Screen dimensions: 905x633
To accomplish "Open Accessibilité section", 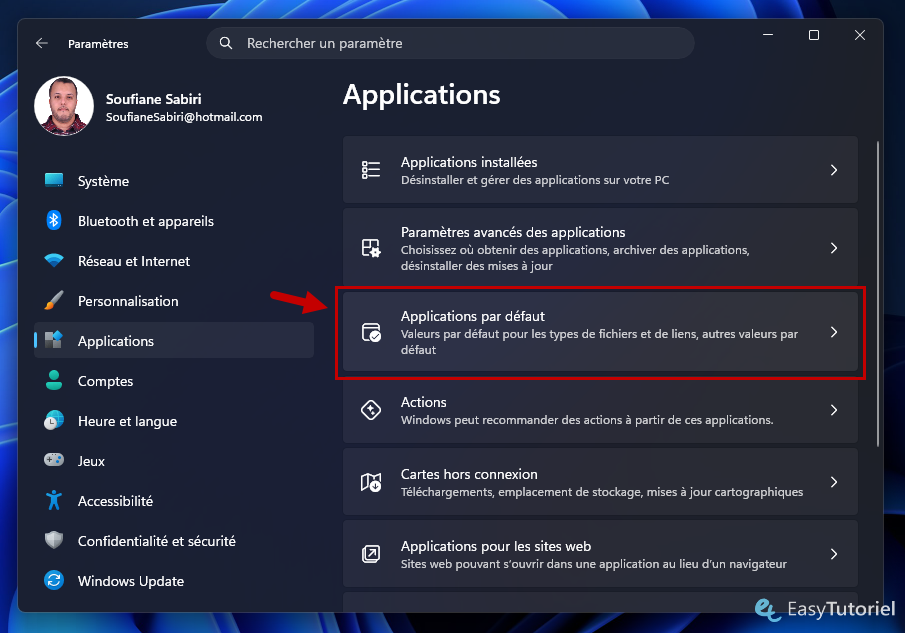I will tap(174, 501).
